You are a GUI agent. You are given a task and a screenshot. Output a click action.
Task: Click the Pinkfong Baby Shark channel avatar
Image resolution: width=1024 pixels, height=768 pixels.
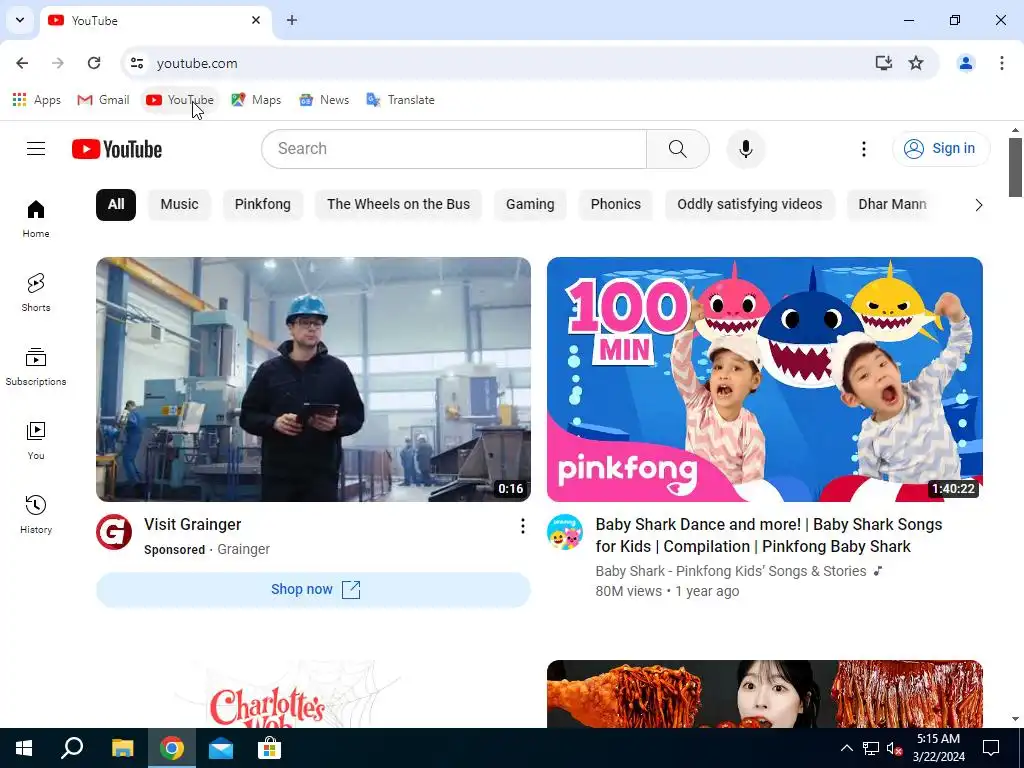[565, 532]
